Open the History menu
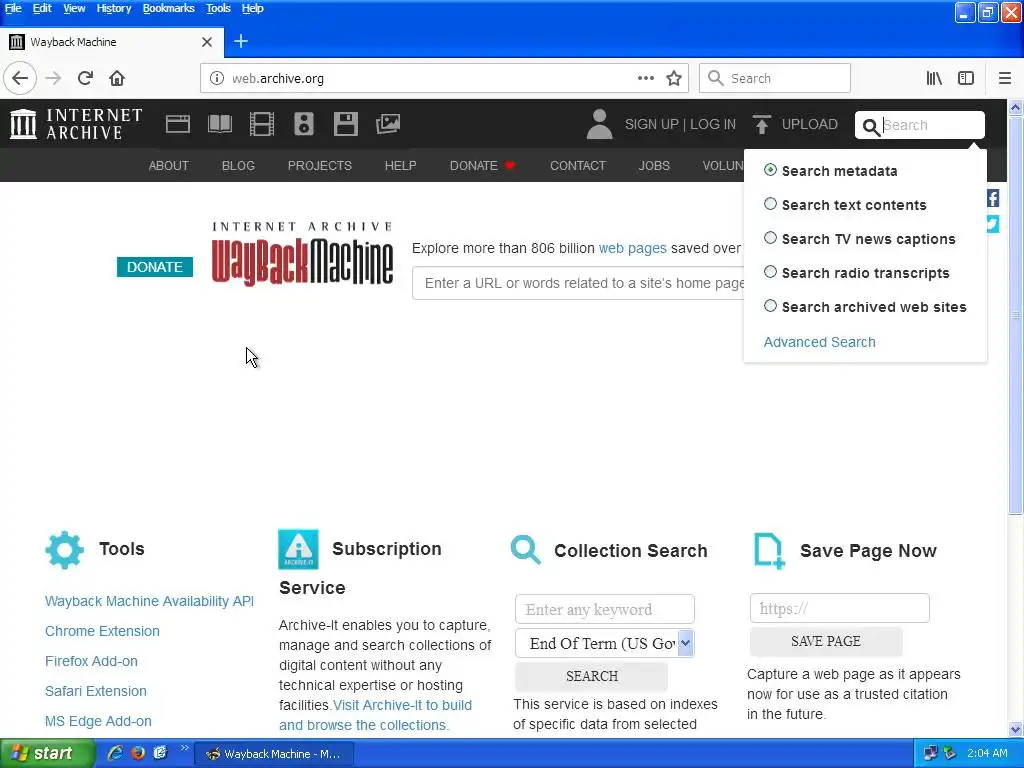 [114, 8]
